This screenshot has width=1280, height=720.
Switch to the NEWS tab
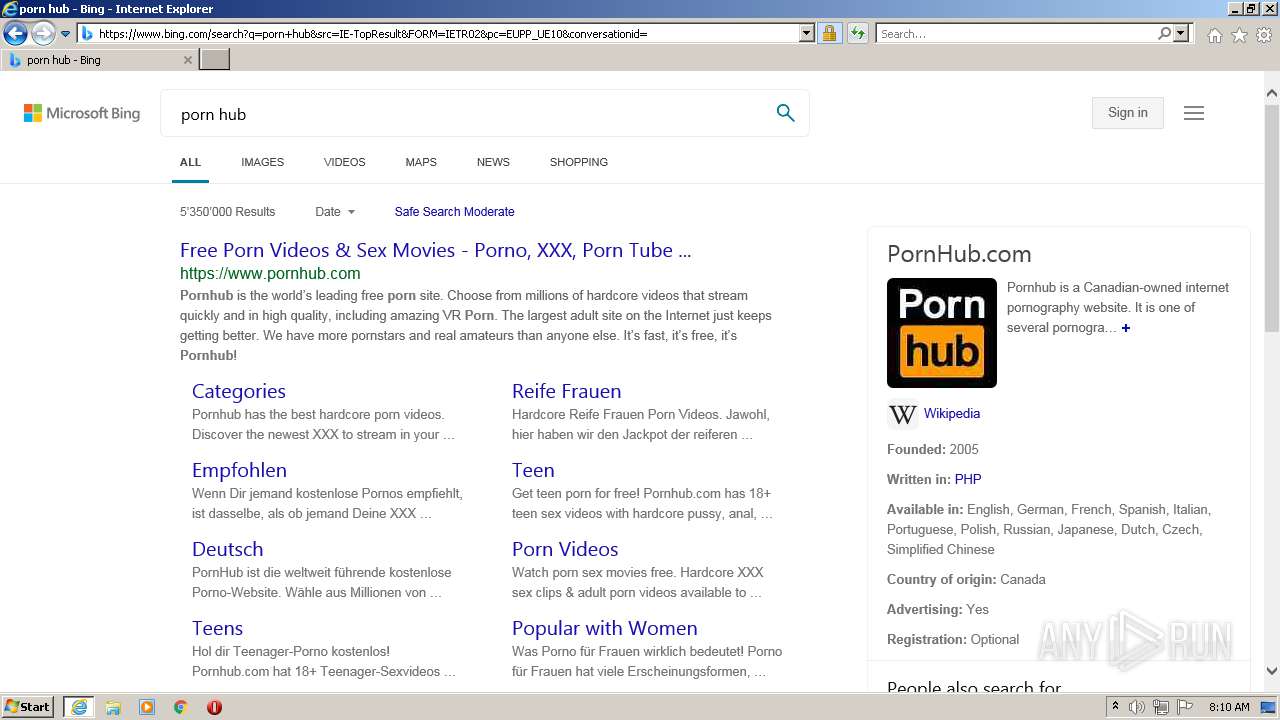[x=493, y=162]
